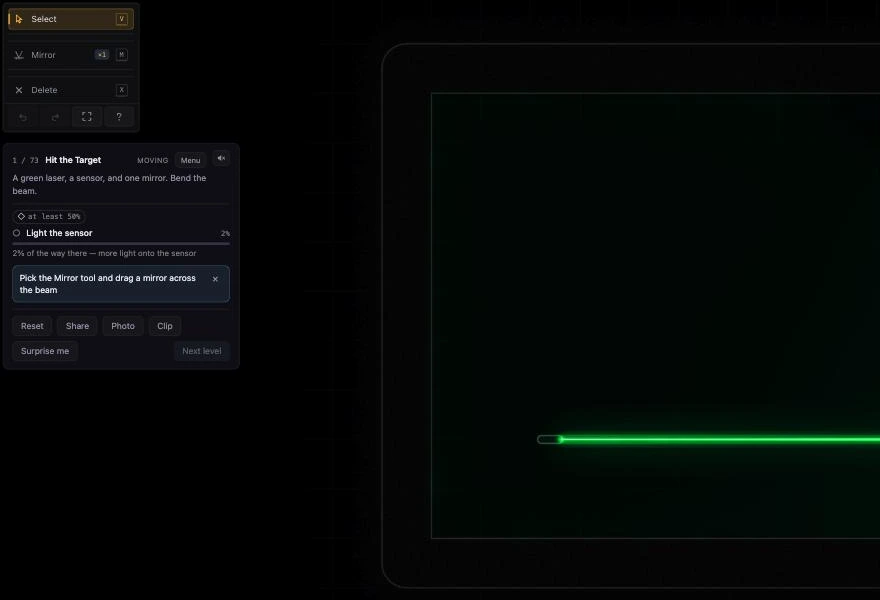Click the 'Hit the Target' level title
The image size is (880, 600).
pyautogui.click(x=73, y=160)
